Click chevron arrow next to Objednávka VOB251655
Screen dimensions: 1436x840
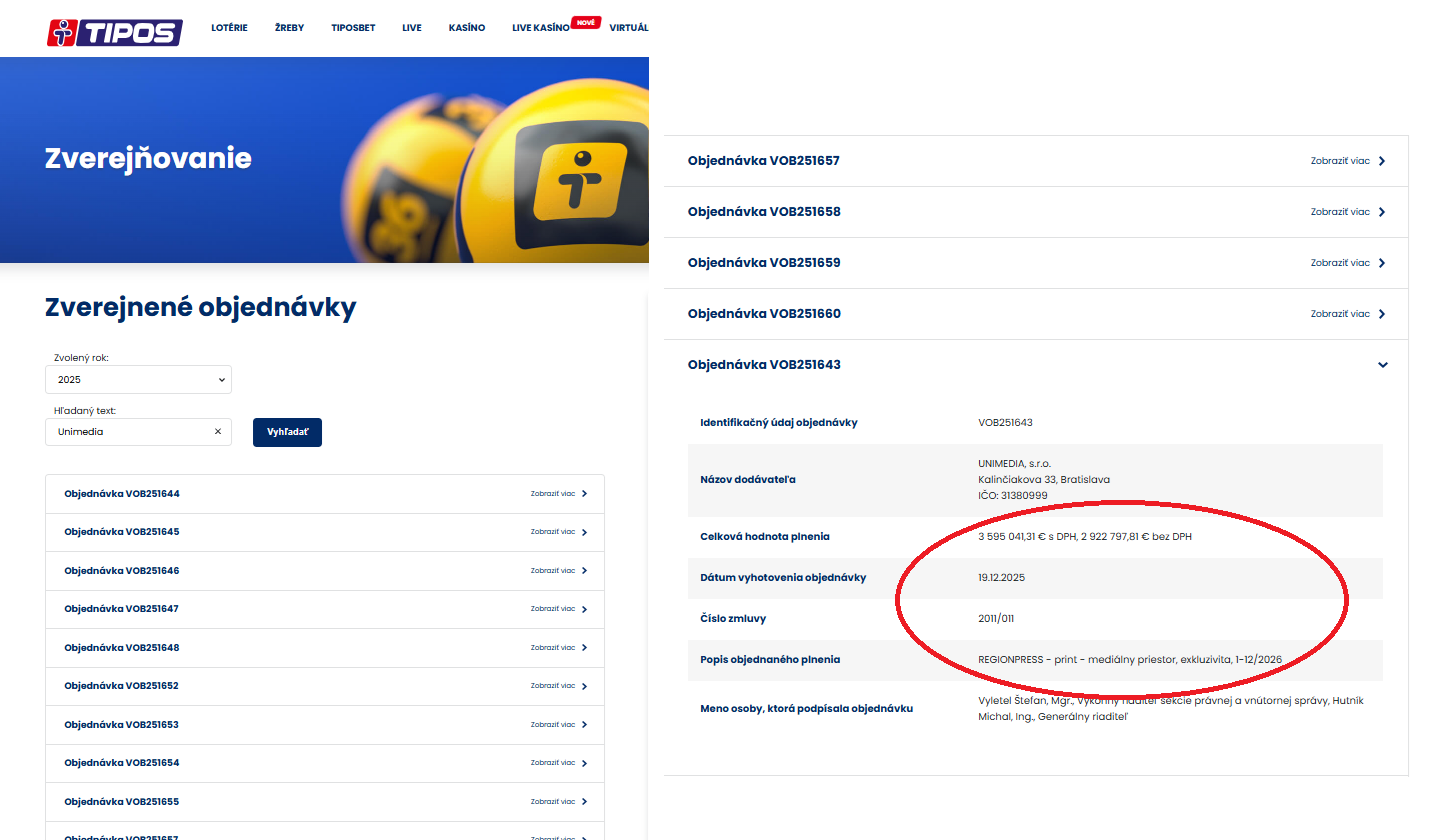pos(585,802)
